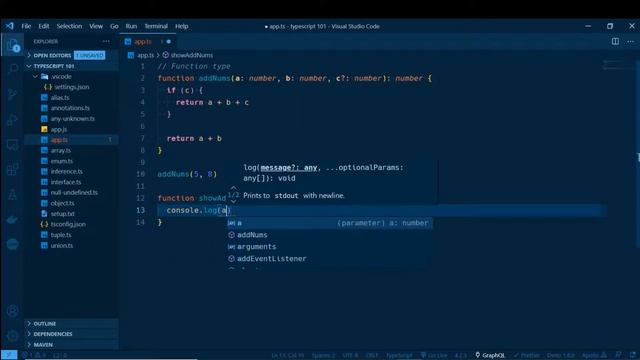
Task: Click app.ts in the breadcrumb
Action: coord(146,55)
